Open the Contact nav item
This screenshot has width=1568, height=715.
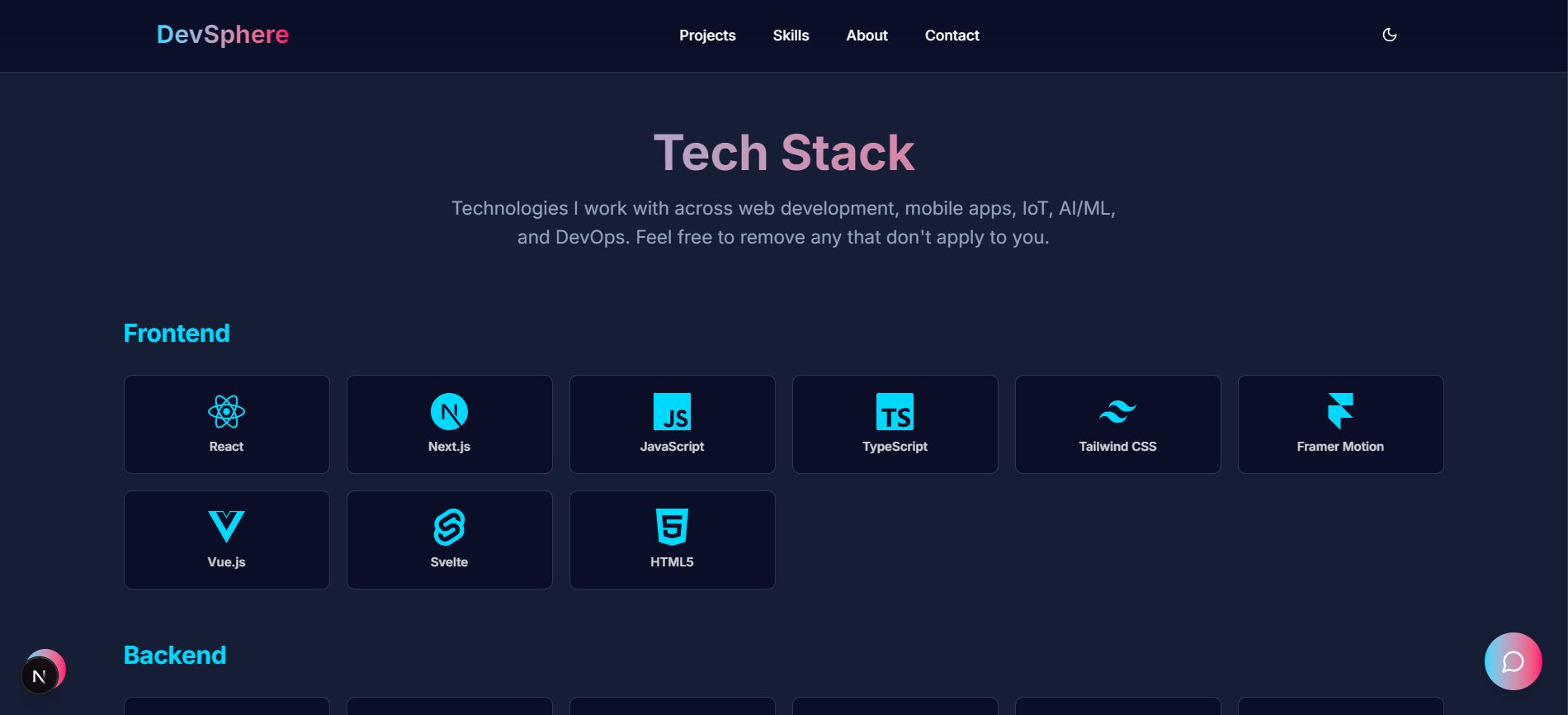click(952, 36)
